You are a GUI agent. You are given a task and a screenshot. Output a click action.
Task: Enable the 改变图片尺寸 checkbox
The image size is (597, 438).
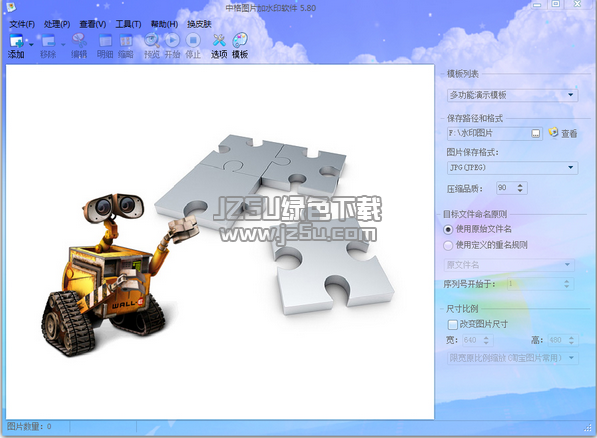click(452, 325)
